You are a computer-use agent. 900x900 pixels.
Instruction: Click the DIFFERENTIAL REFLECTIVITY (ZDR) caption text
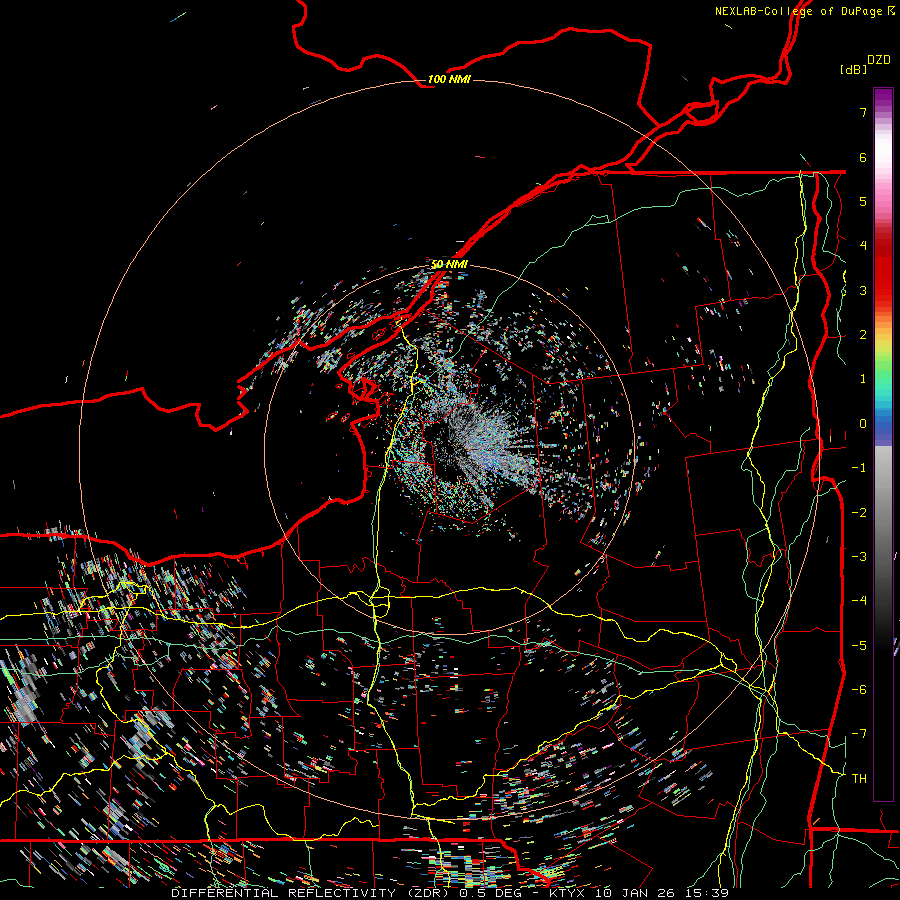tap(312, 893)
